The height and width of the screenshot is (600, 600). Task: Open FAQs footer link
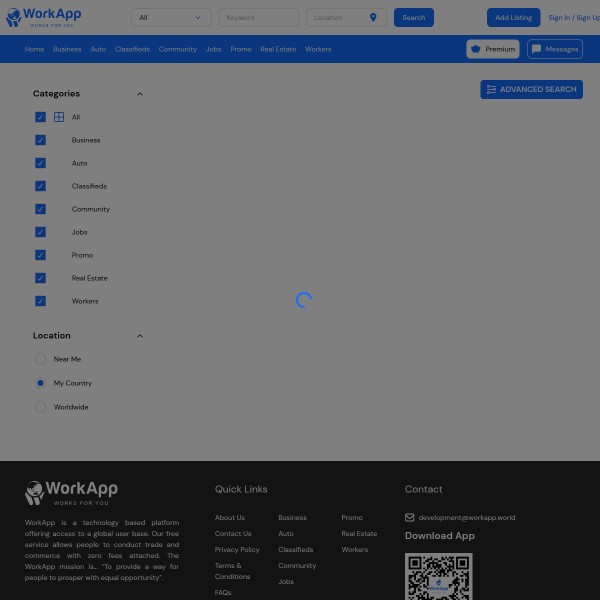pyautogui.click(x=223, y=592)
